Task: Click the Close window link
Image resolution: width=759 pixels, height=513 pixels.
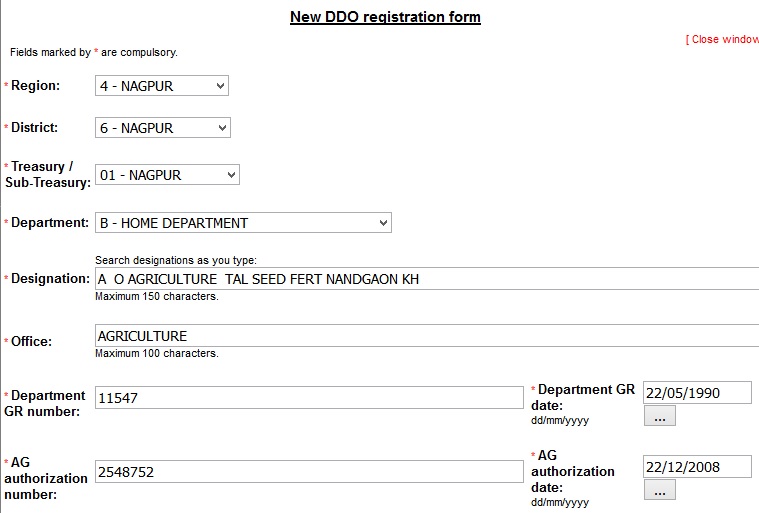Action: click(722, 39)
